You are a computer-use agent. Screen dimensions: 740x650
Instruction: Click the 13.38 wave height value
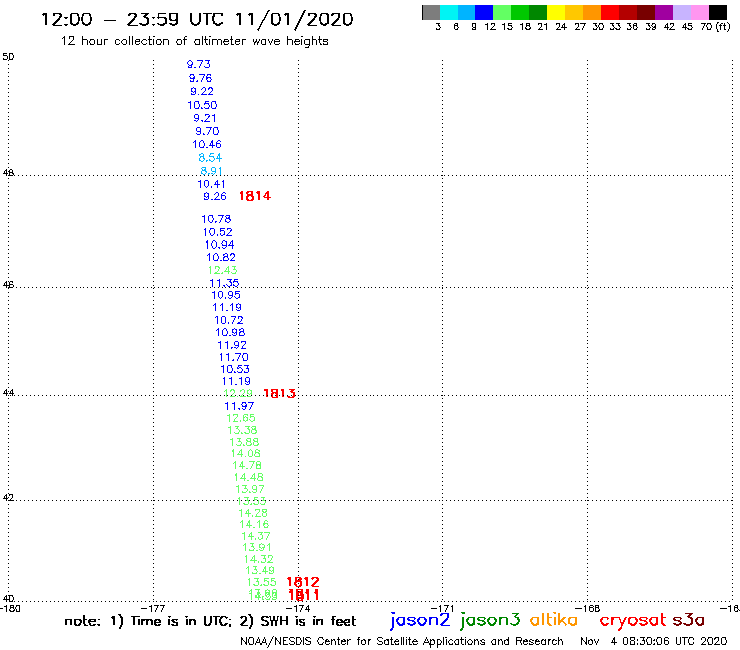243,430
